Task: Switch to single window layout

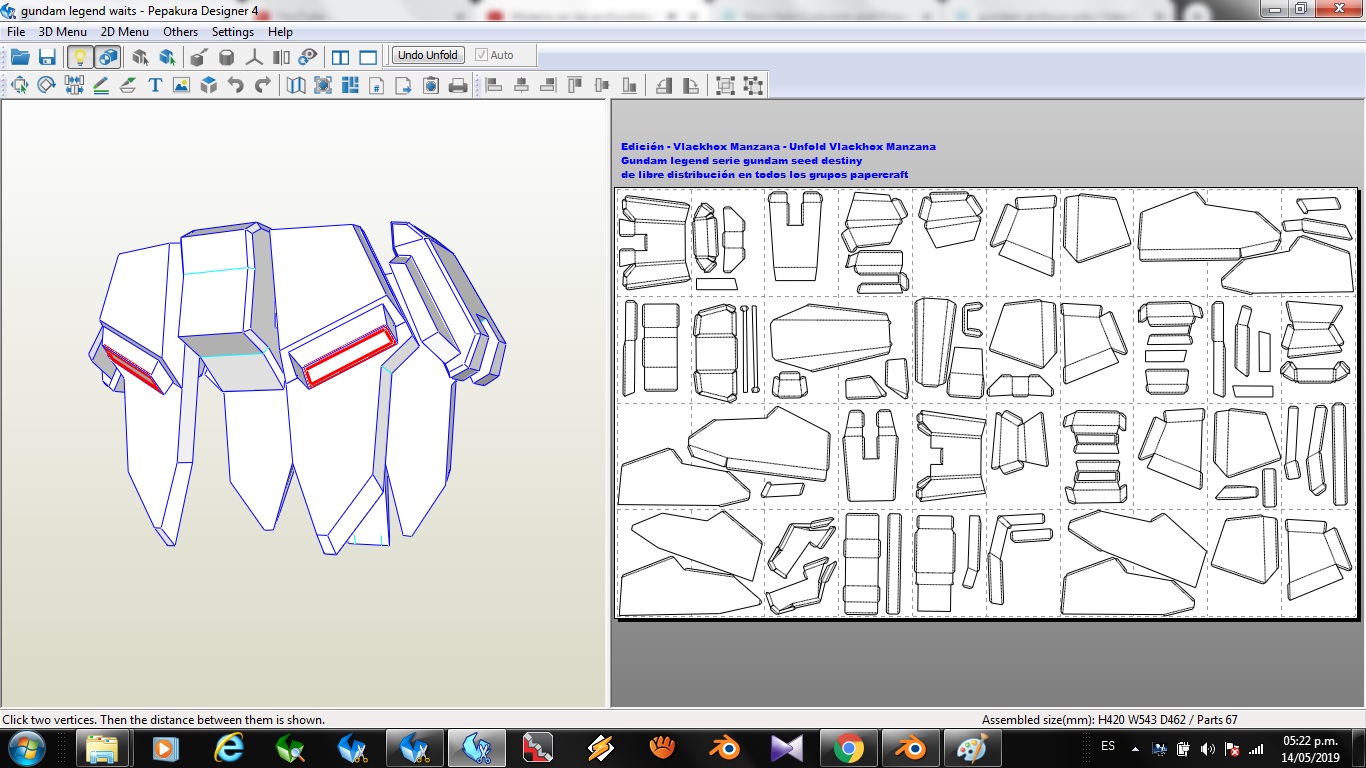Action: pos(368,56)
